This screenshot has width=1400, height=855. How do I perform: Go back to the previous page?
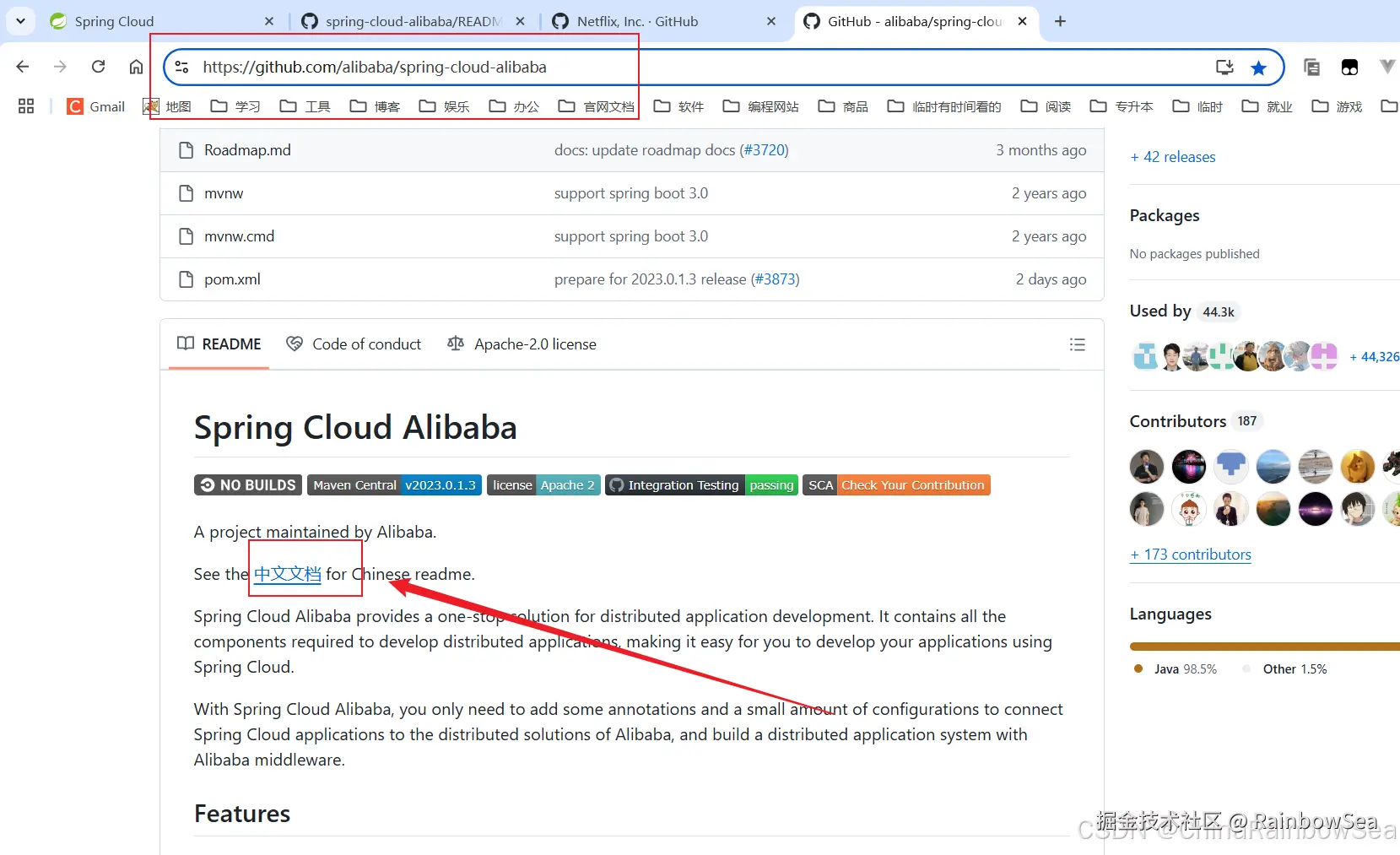pyautogui.click(x=23, y=67)
